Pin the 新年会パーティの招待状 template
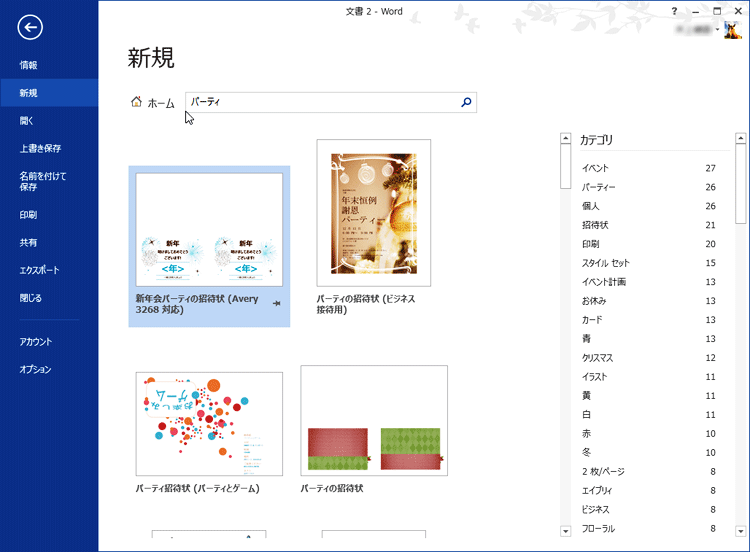The width and height of the screenshot is (750, 552). click(276, 303)
